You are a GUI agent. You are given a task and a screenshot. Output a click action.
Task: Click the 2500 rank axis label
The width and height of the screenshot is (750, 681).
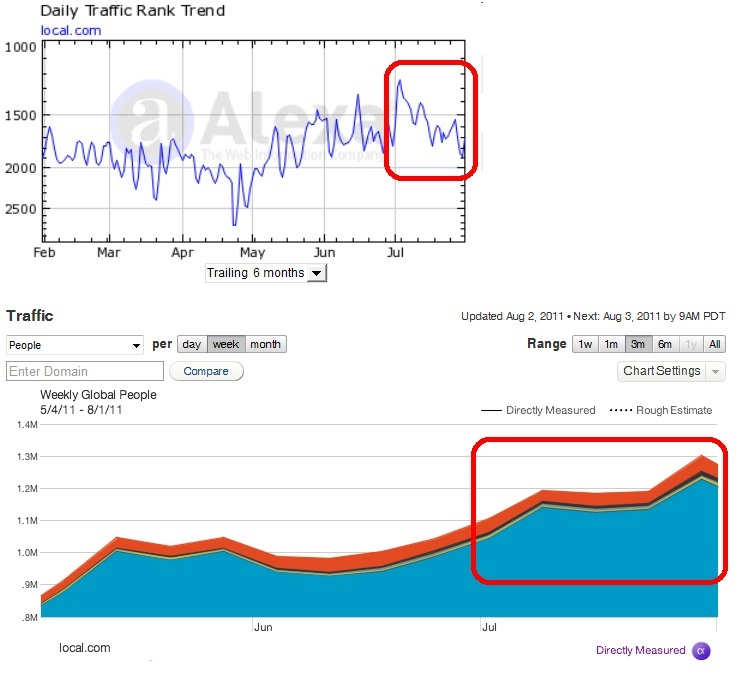(x=21, y=209)
